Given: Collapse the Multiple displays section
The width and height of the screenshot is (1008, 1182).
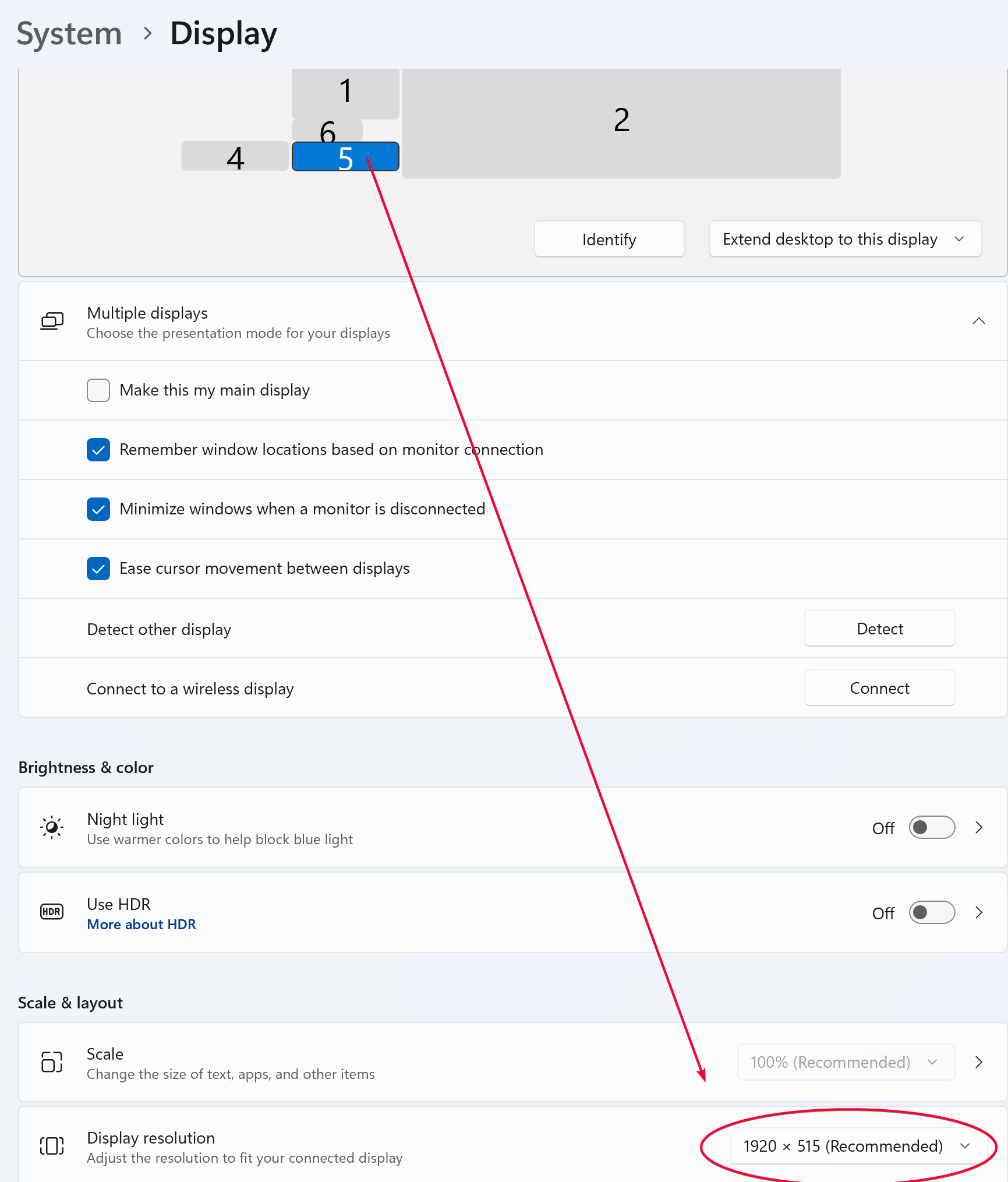Looking at the screenshot, I should click(979, 321).
